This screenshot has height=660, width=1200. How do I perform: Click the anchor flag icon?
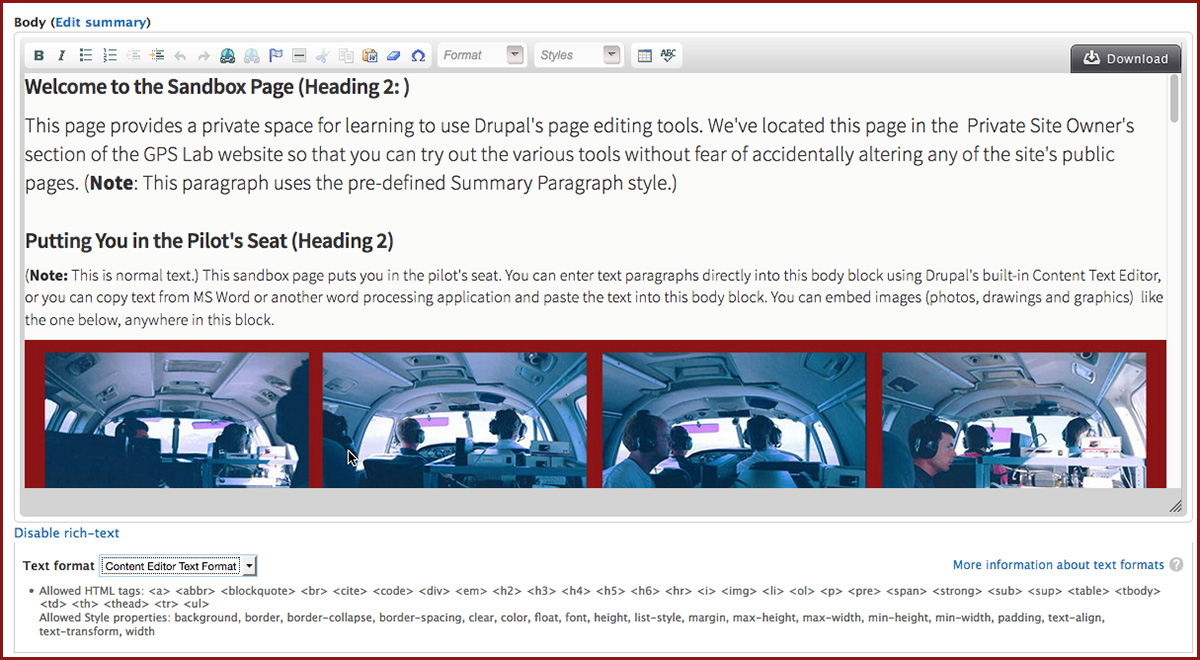275,56
